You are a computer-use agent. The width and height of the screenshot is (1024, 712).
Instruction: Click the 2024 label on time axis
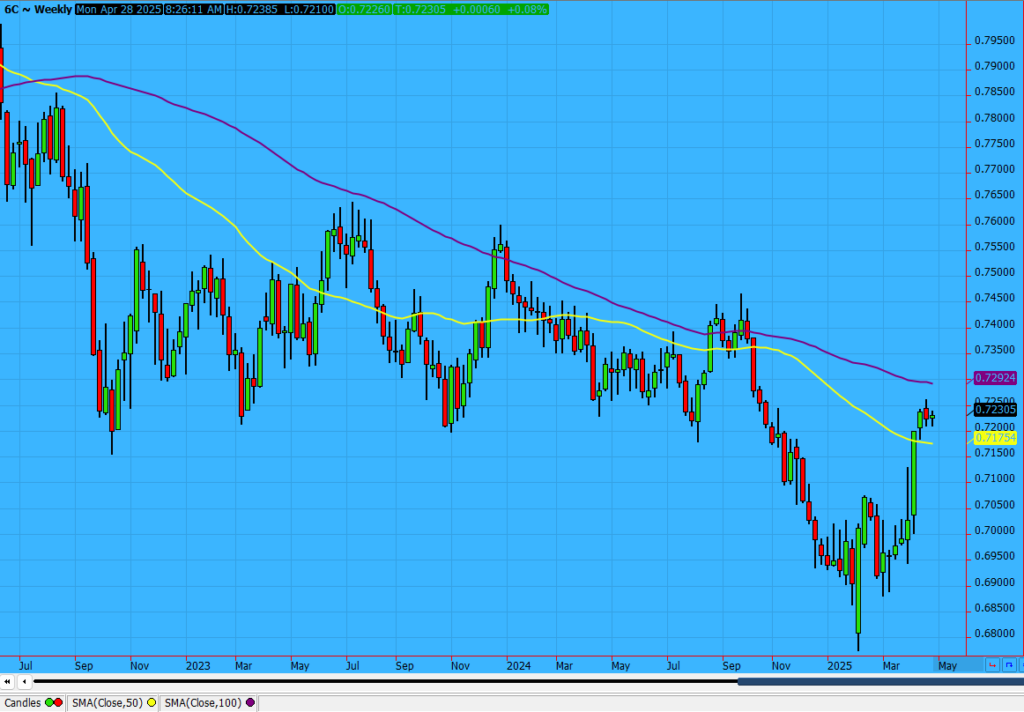pos(518,664)
